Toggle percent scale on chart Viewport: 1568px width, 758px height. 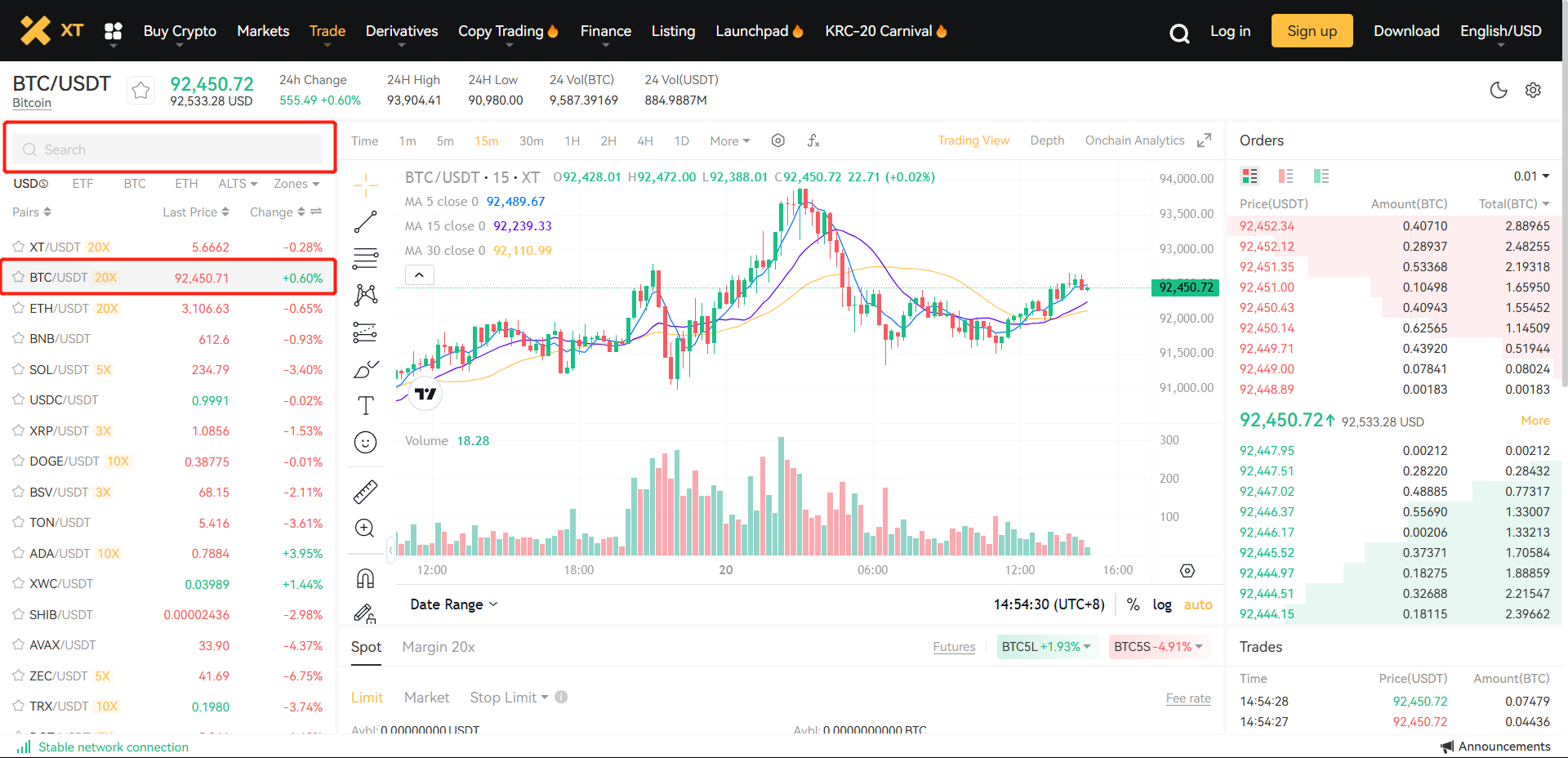coord(1133,604)
